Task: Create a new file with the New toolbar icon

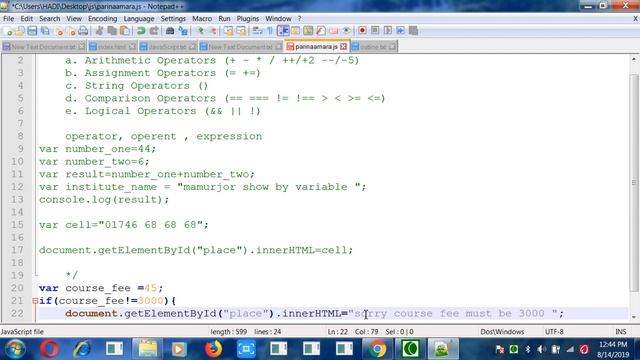Action: pos(8,31)
